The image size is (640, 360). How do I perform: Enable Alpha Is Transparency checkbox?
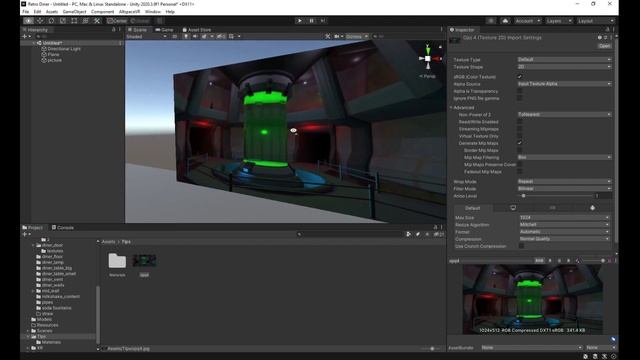520,91
